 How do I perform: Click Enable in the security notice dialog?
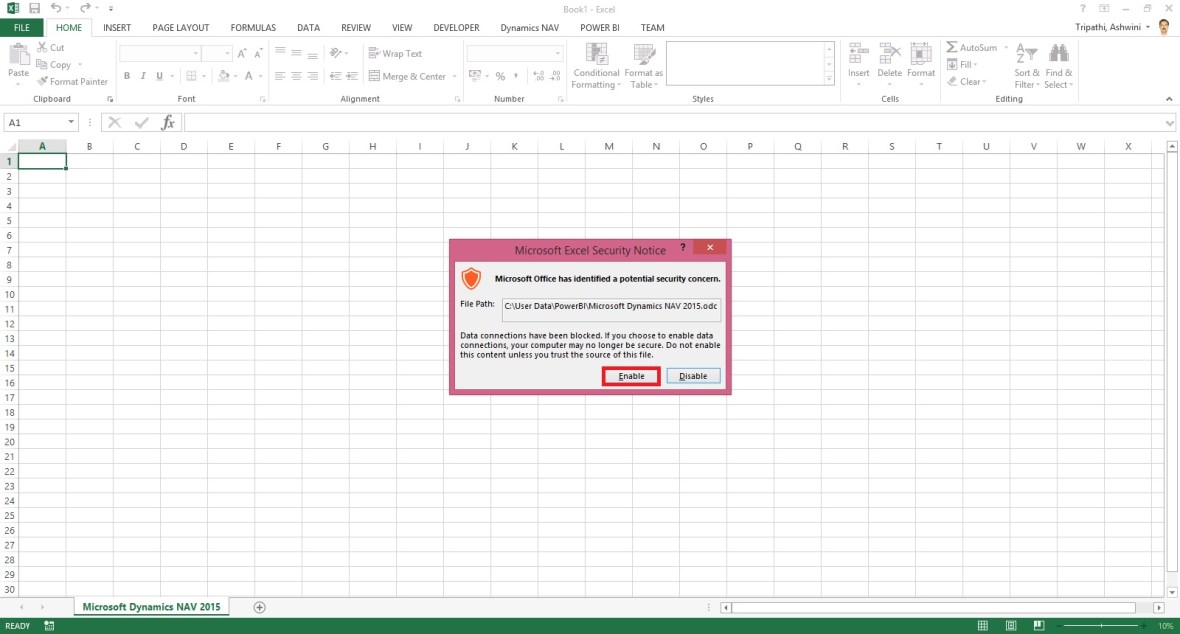[x=630, y=376]
